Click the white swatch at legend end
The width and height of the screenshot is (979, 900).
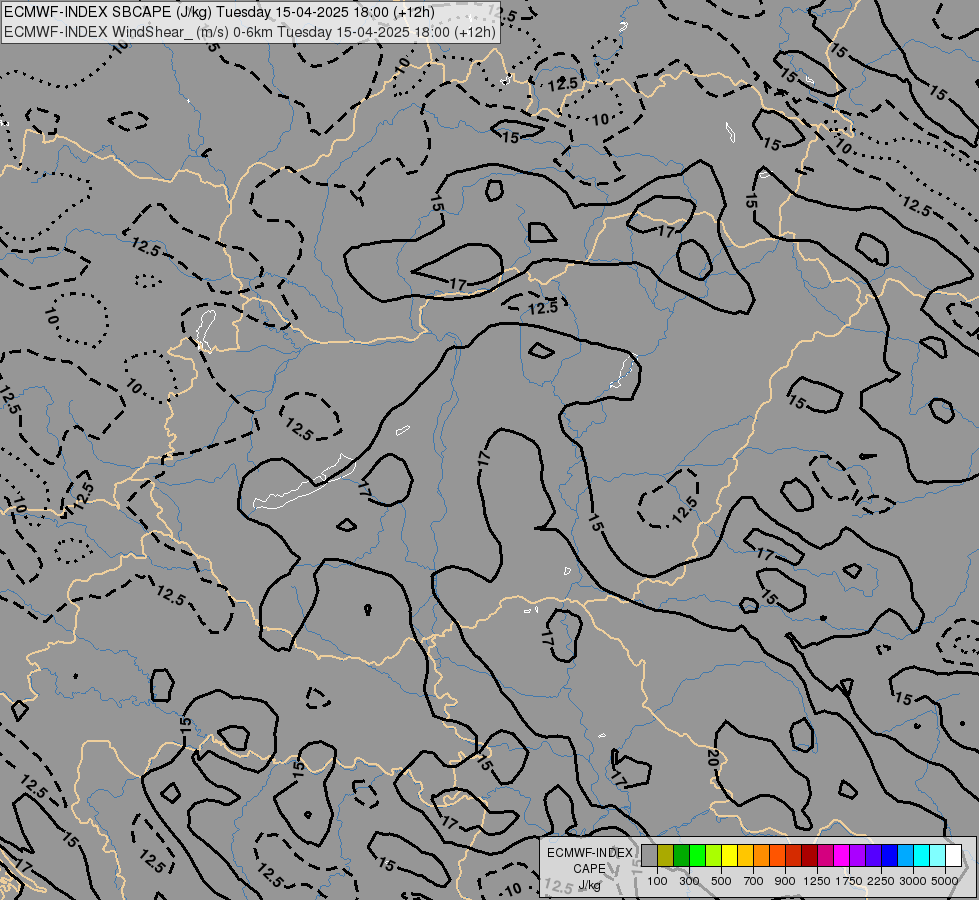[953, 856]
